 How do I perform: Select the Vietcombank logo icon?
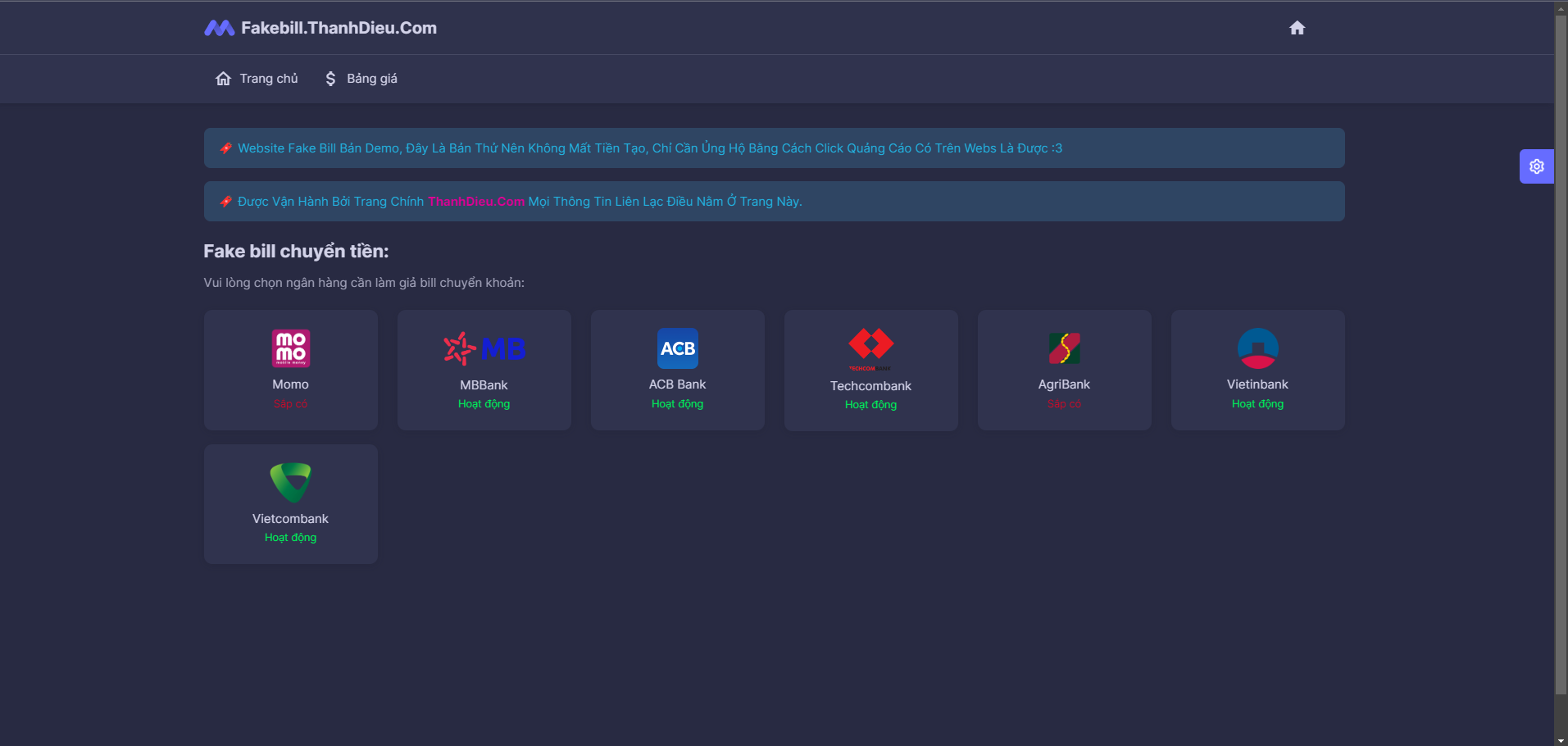coord(291,483)
